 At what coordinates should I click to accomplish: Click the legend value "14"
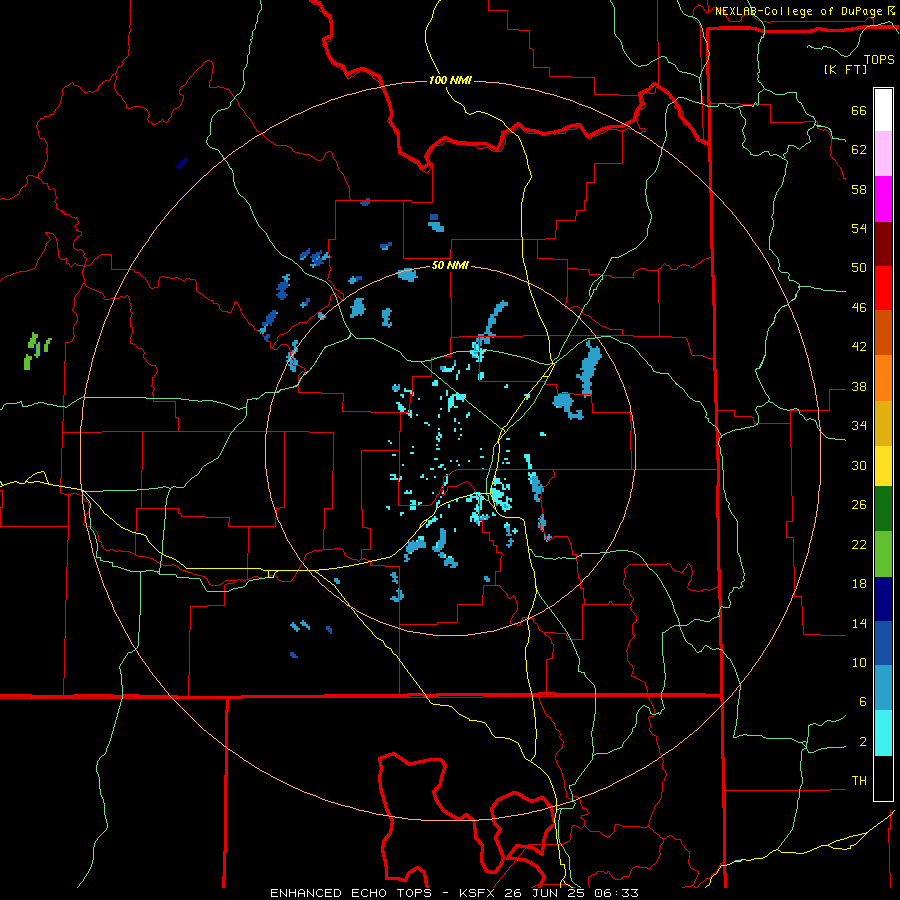(x=859, y=623)
